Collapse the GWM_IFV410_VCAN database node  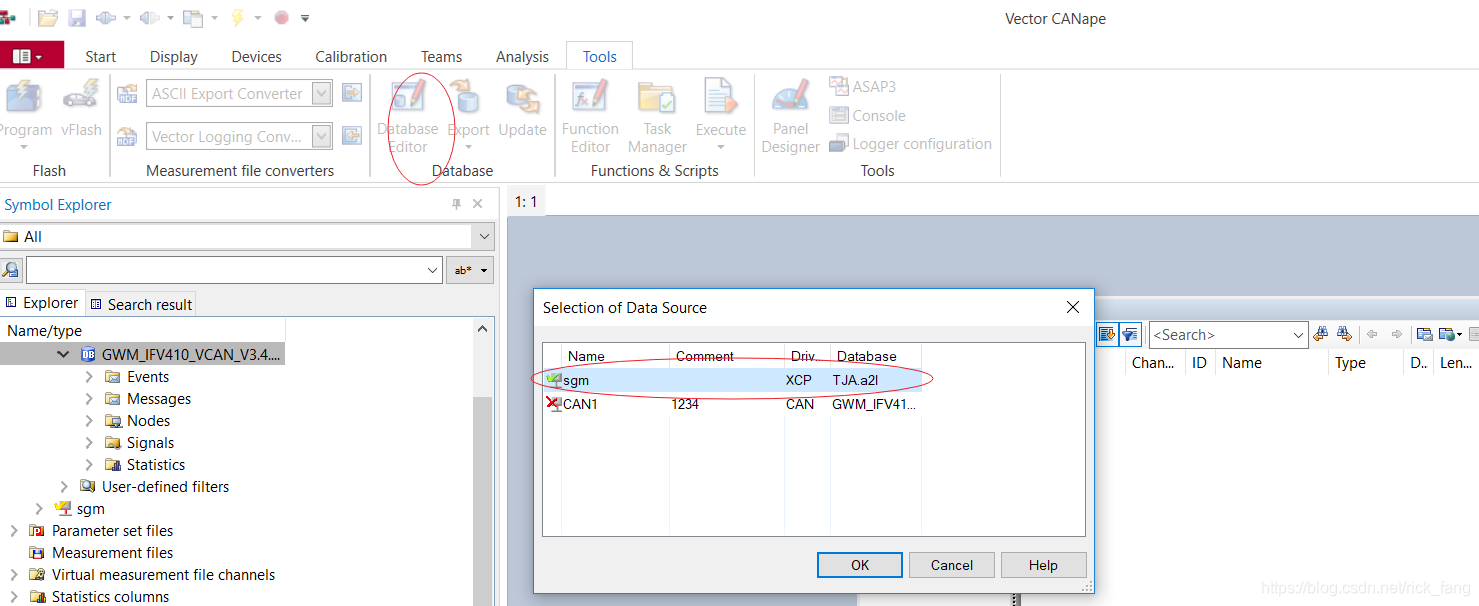(64, 354)
